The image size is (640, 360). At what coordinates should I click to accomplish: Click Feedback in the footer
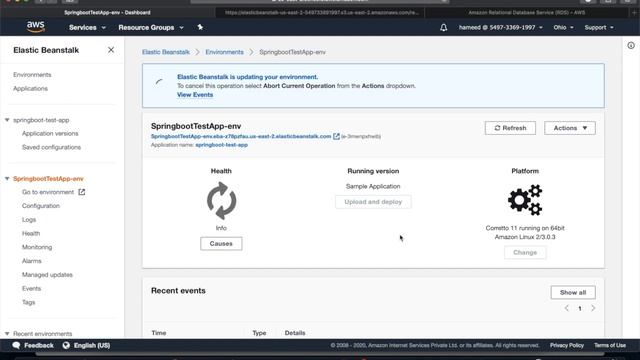(x=33, y=346)
